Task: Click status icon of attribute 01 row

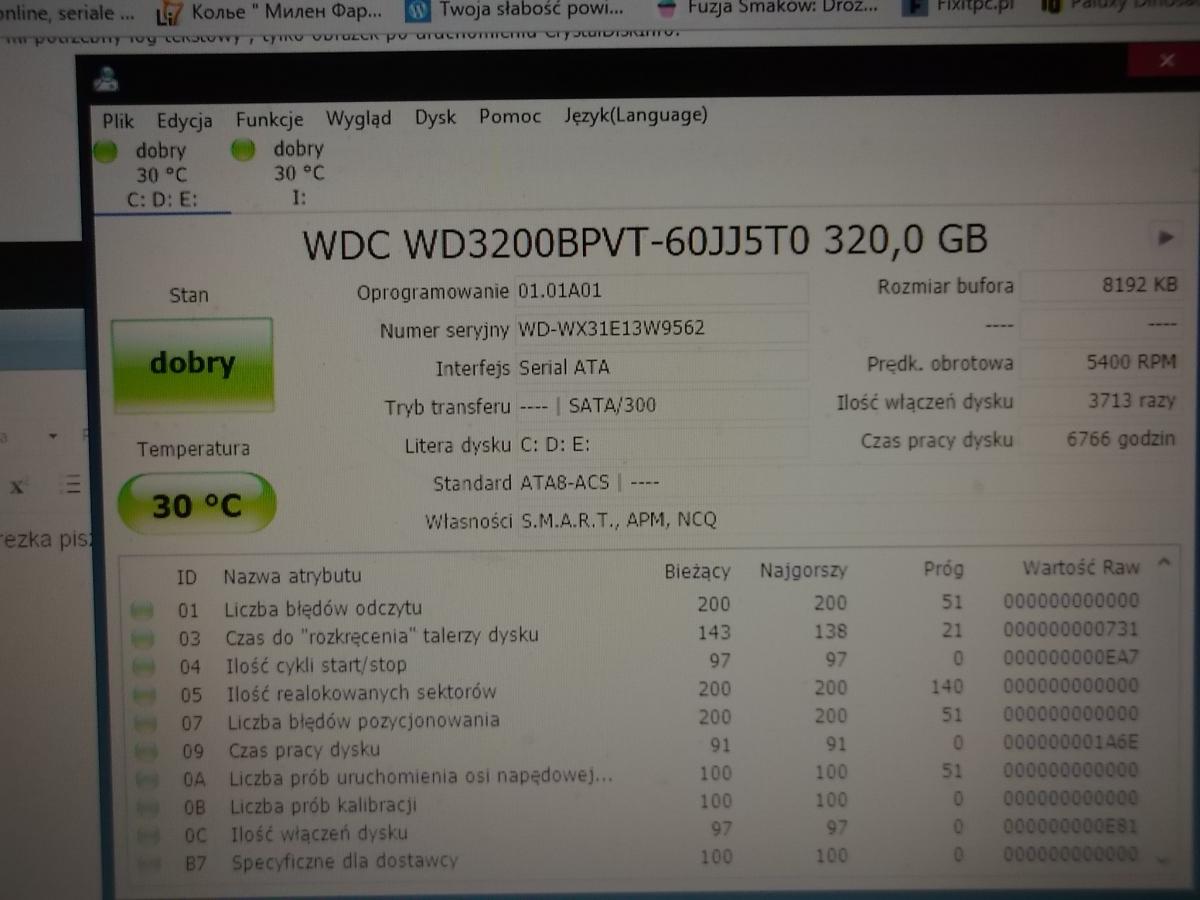Action: tap(142, 609)
